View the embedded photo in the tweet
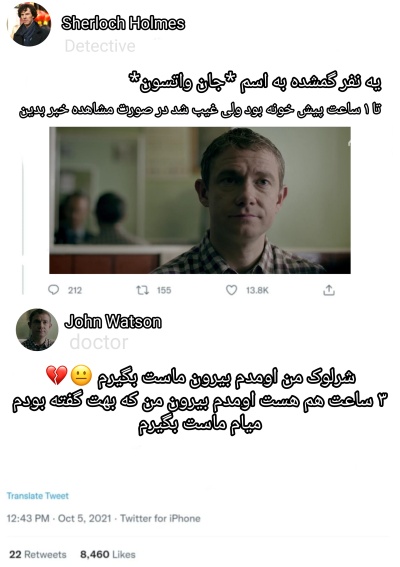The height and width of the screenshot is (567, 400). [x=200, y=200]
